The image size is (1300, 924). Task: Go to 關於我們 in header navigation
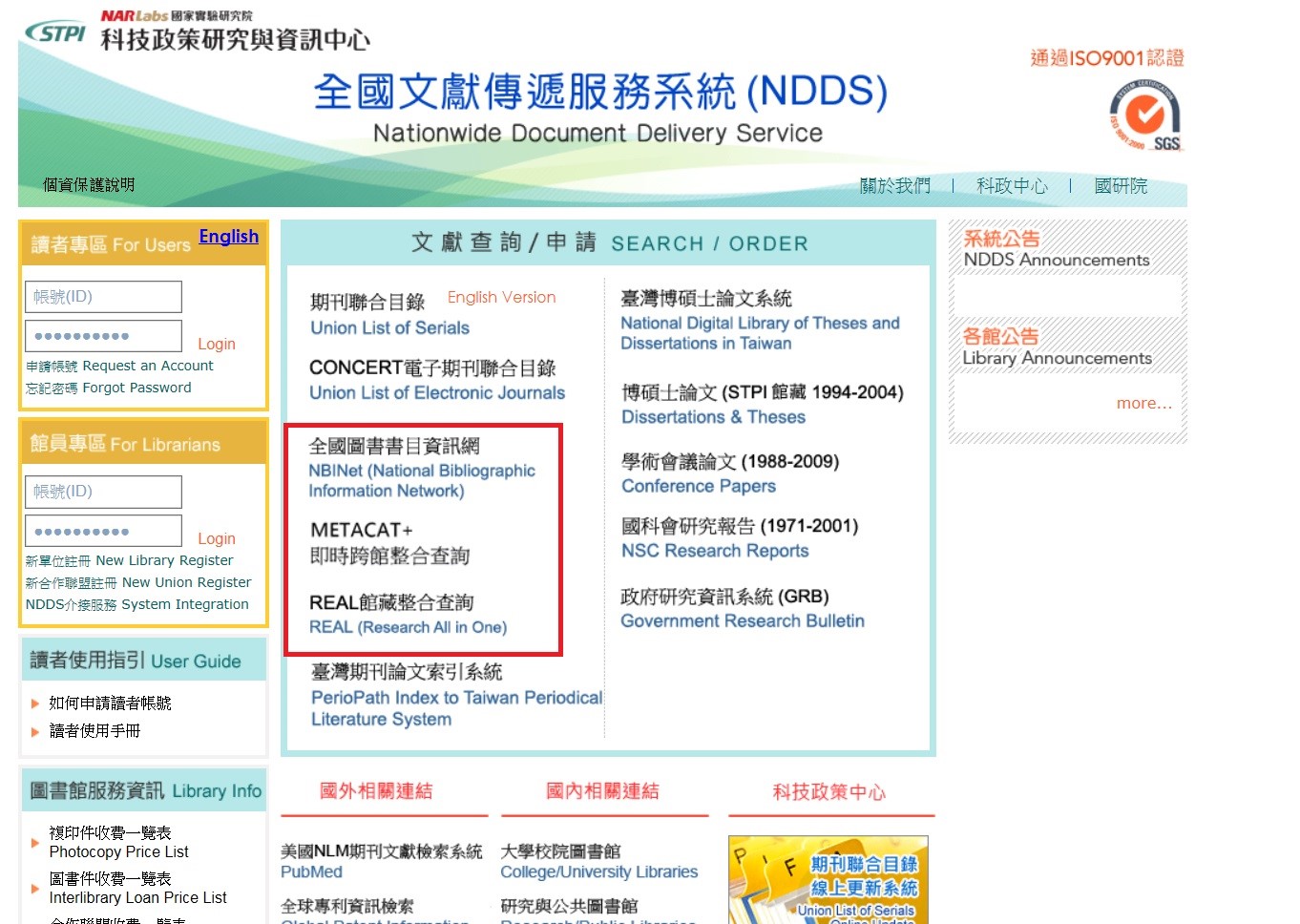(894, 186)
